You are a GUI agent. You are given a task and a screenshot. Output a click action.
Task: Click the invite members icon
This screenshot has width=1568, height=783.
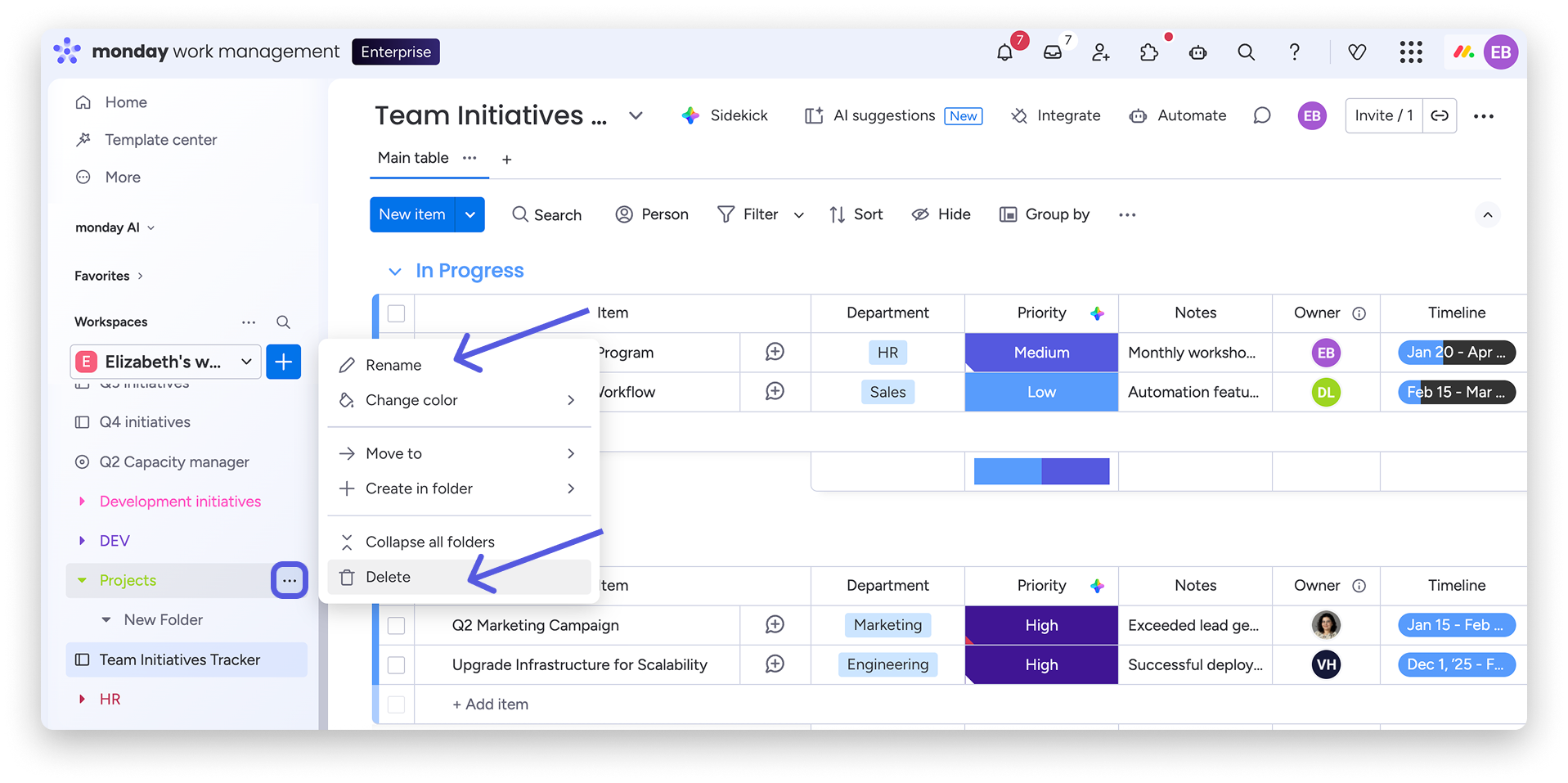pos(1100,52)
